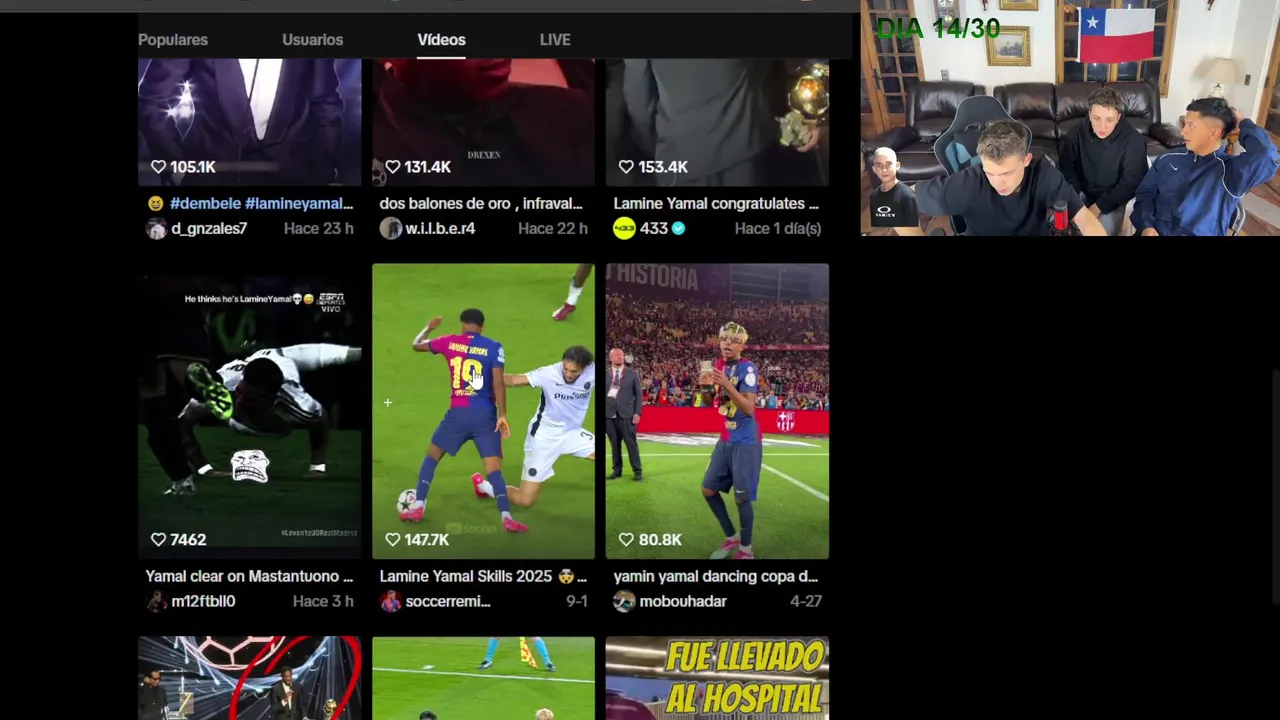Click heart icon on 147.7K video
The height and width of the screenshot is (720, 1280).
392,539
